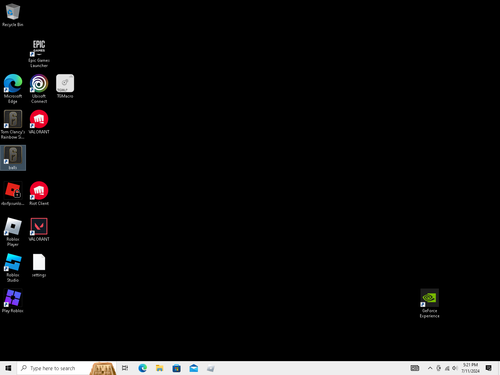Click the taskbar clock showing 5:21 PM
Viewport: 500px width, 375px height.
[470, 368]
